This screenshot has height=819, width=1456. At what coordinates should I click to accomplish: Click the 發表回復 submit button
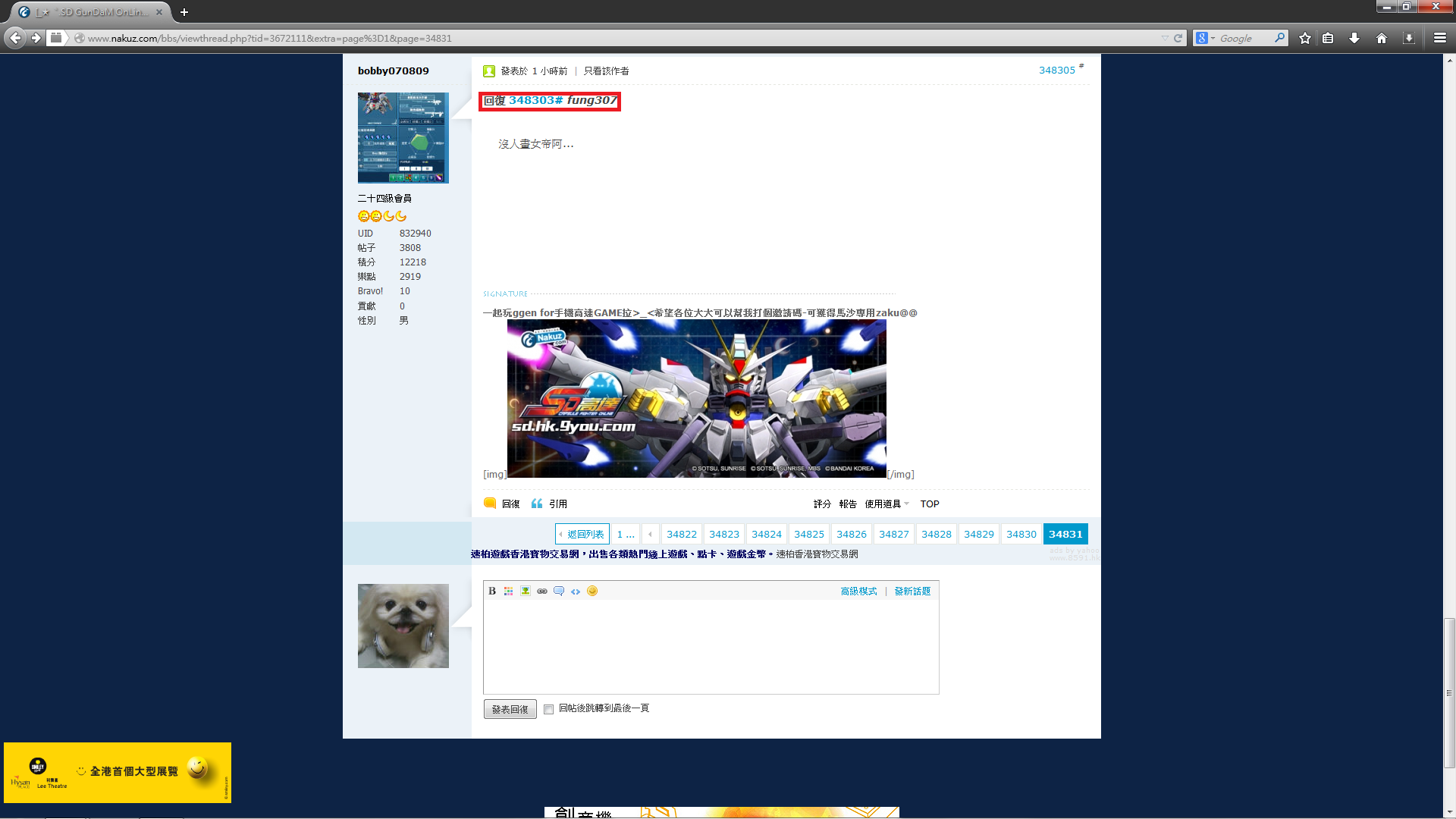[510, 710]
